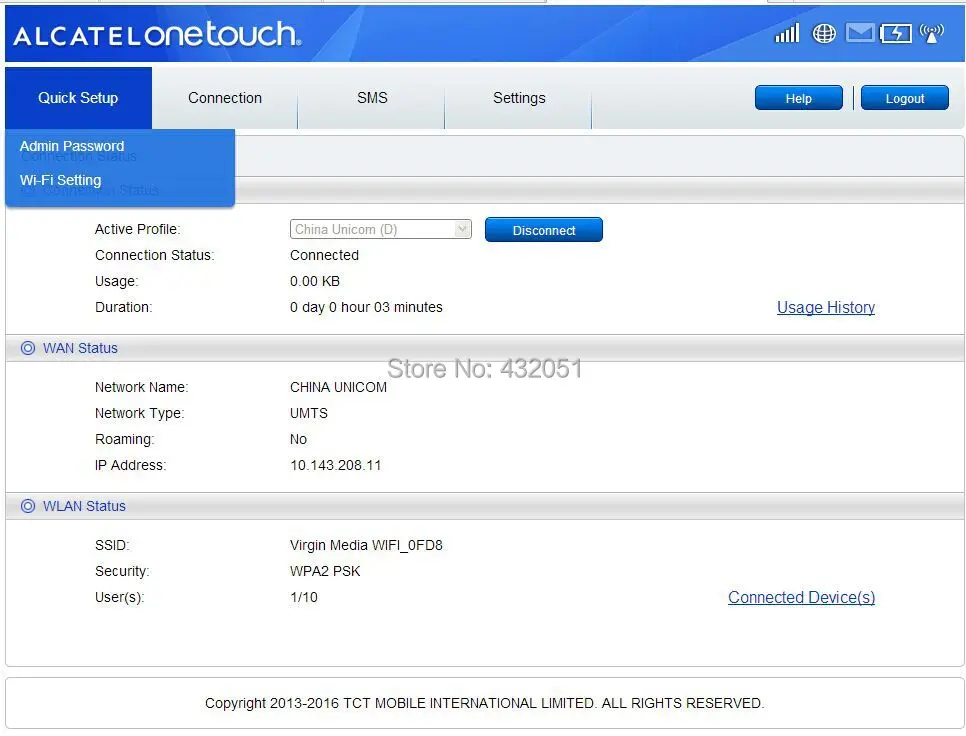Click the WLAN Status circle icon
Image resolution: width=966 pixels, height=736 pixels.
(x=28, y=506)
